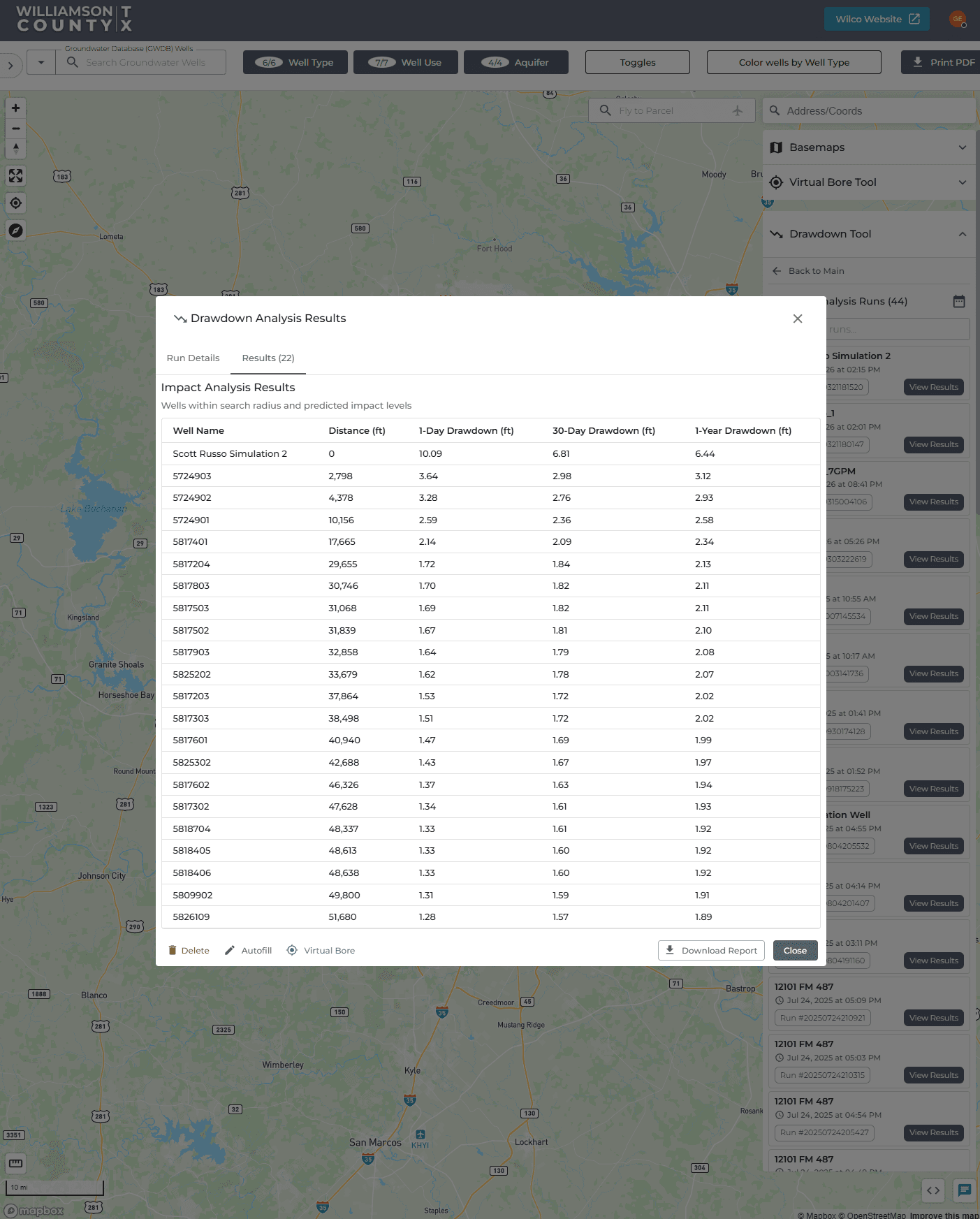
Task: Select well 5724903 in the table
Action: pos(490,476)
